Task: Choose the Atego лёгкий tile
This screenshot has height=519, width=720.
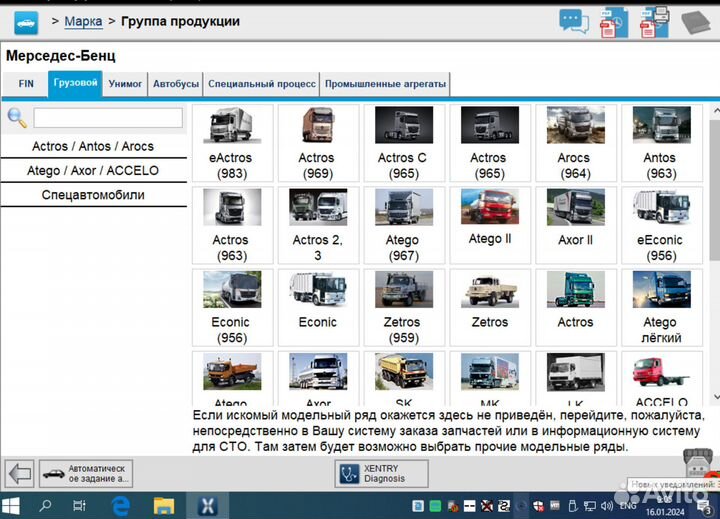Action: tap(662, 307)
